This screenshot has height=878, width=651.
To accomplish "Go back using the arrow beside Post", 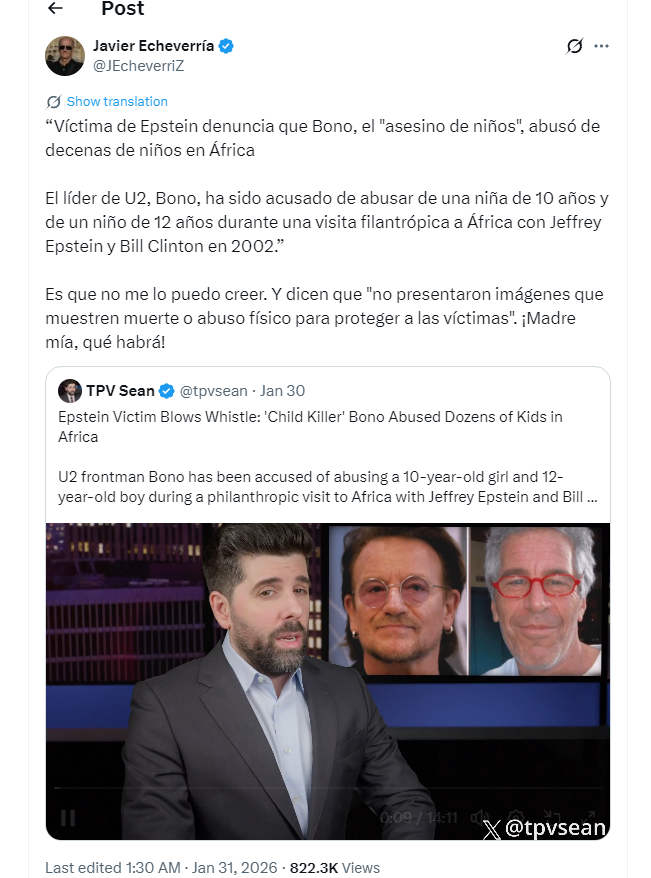I will pos(55,8).
